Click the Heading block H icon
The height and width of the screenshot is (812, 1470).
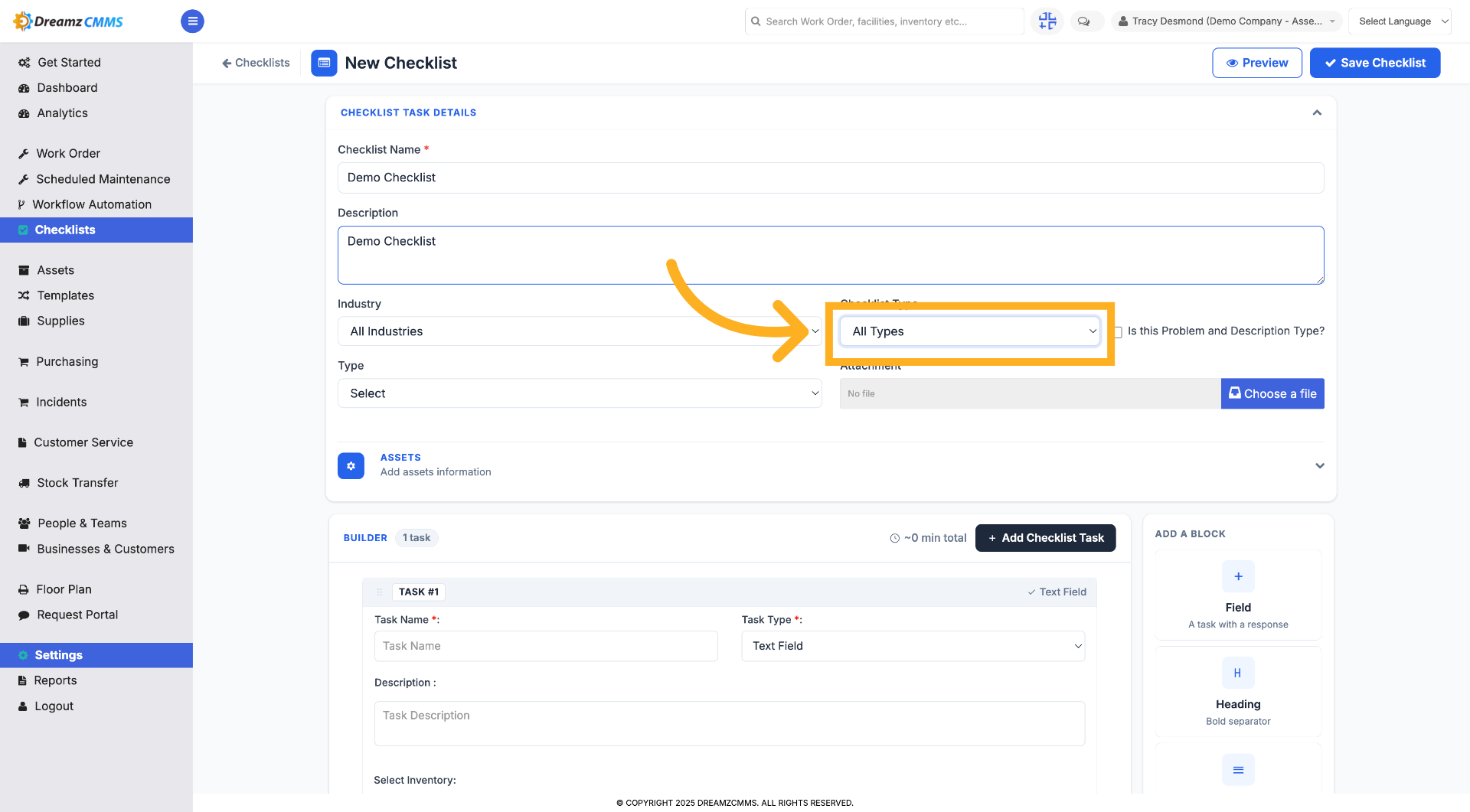pyautogui.click(x=1238, y=673)
